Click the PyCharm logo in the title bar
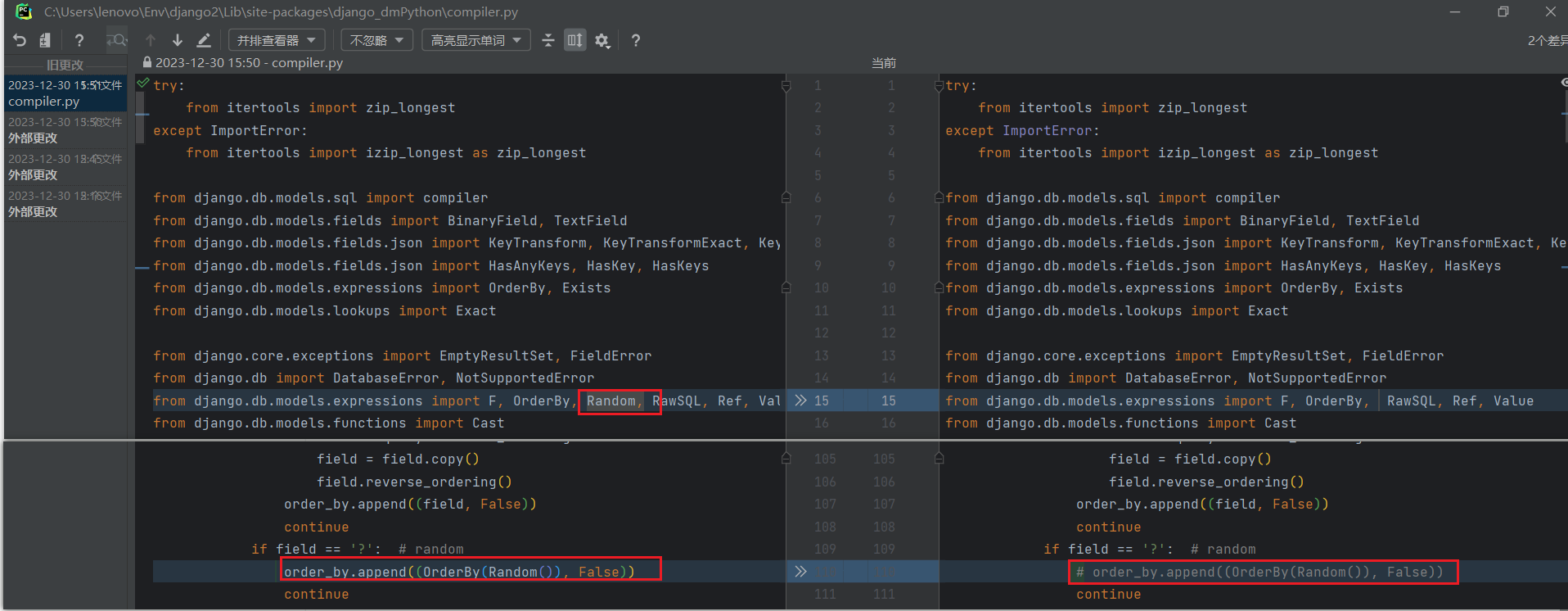Screen dimensions: 1568x611 (24, 11)
